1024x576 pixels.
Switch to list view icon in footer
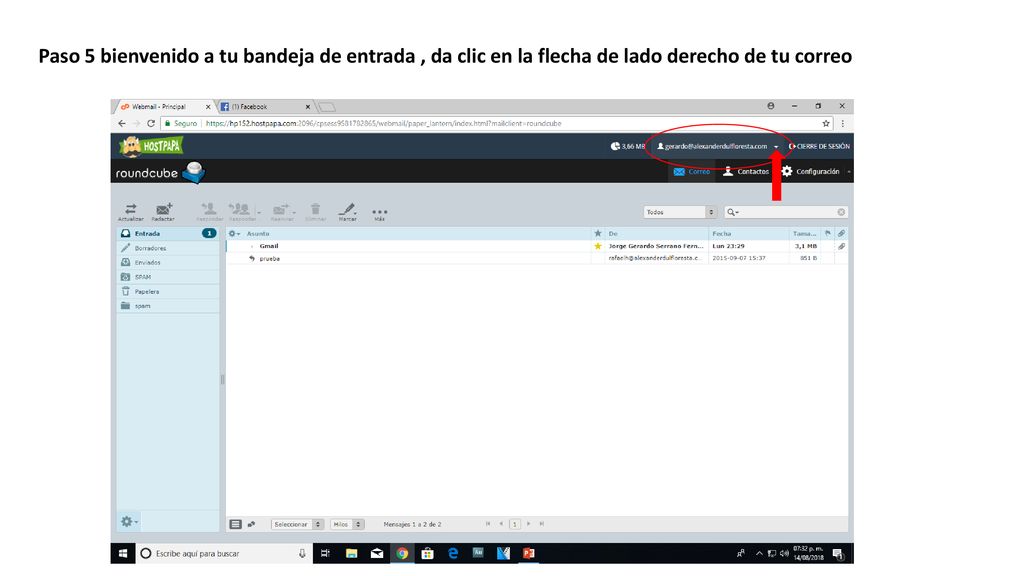(236, 524)
